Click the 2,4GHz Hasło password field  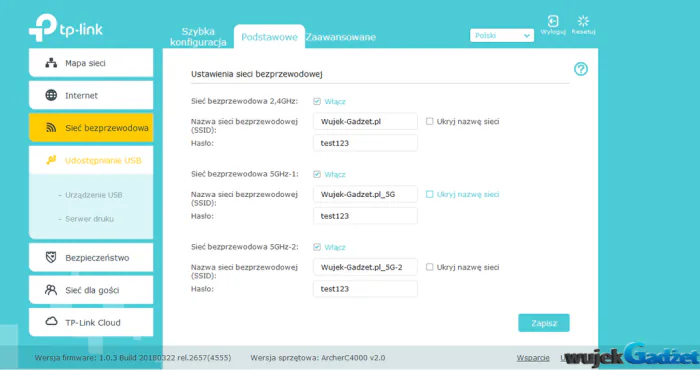(x=365, y=143)
